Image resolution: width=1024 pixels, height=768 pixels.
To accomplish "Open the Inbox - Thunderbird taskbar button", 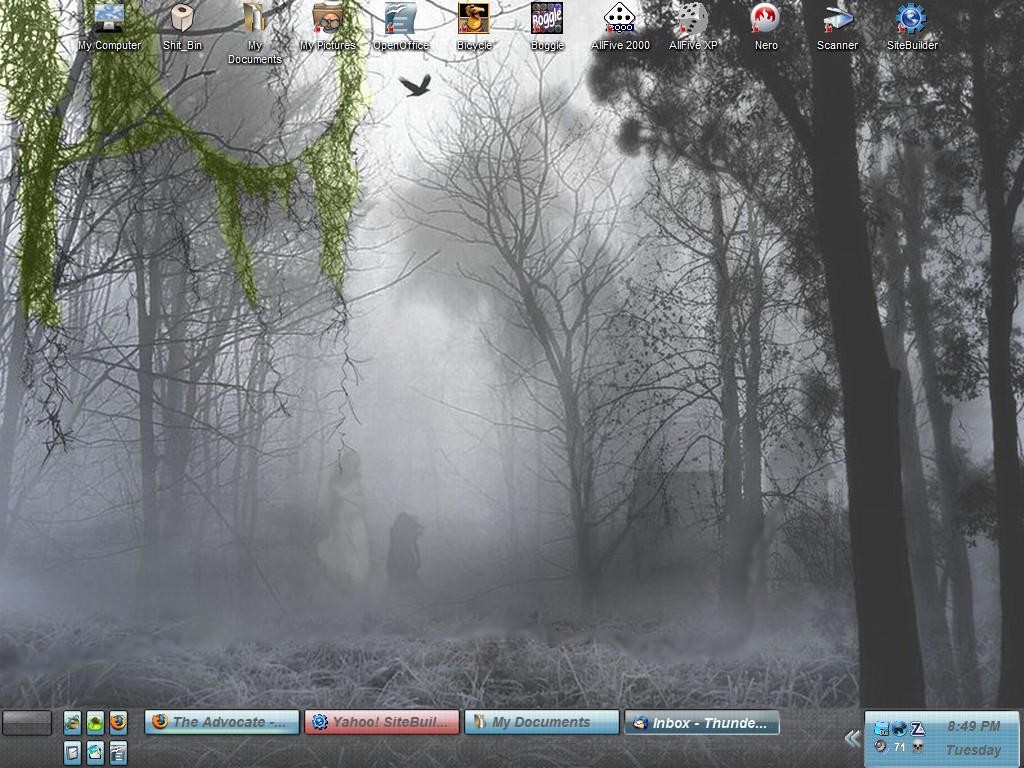I will point(702,722).
